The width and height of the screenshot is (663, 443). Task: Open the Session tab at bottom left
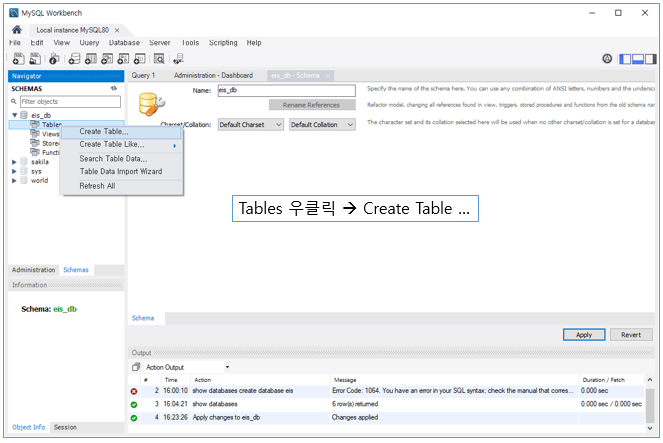(x=65, y=427)
